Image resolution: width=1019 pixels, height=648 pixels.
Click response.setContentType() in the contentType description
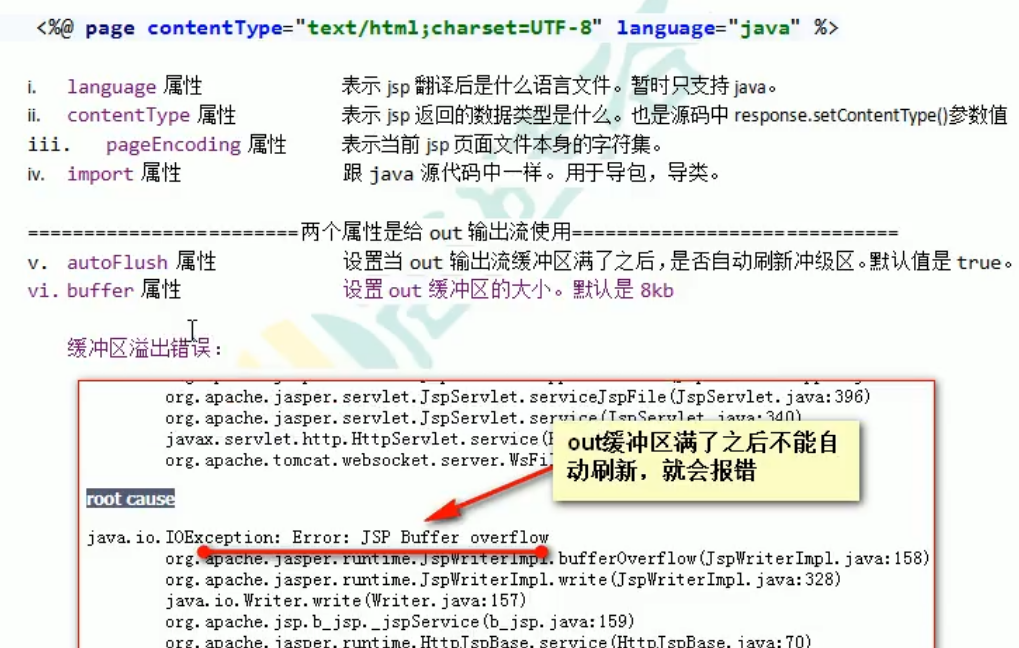(x=840, y=116)
